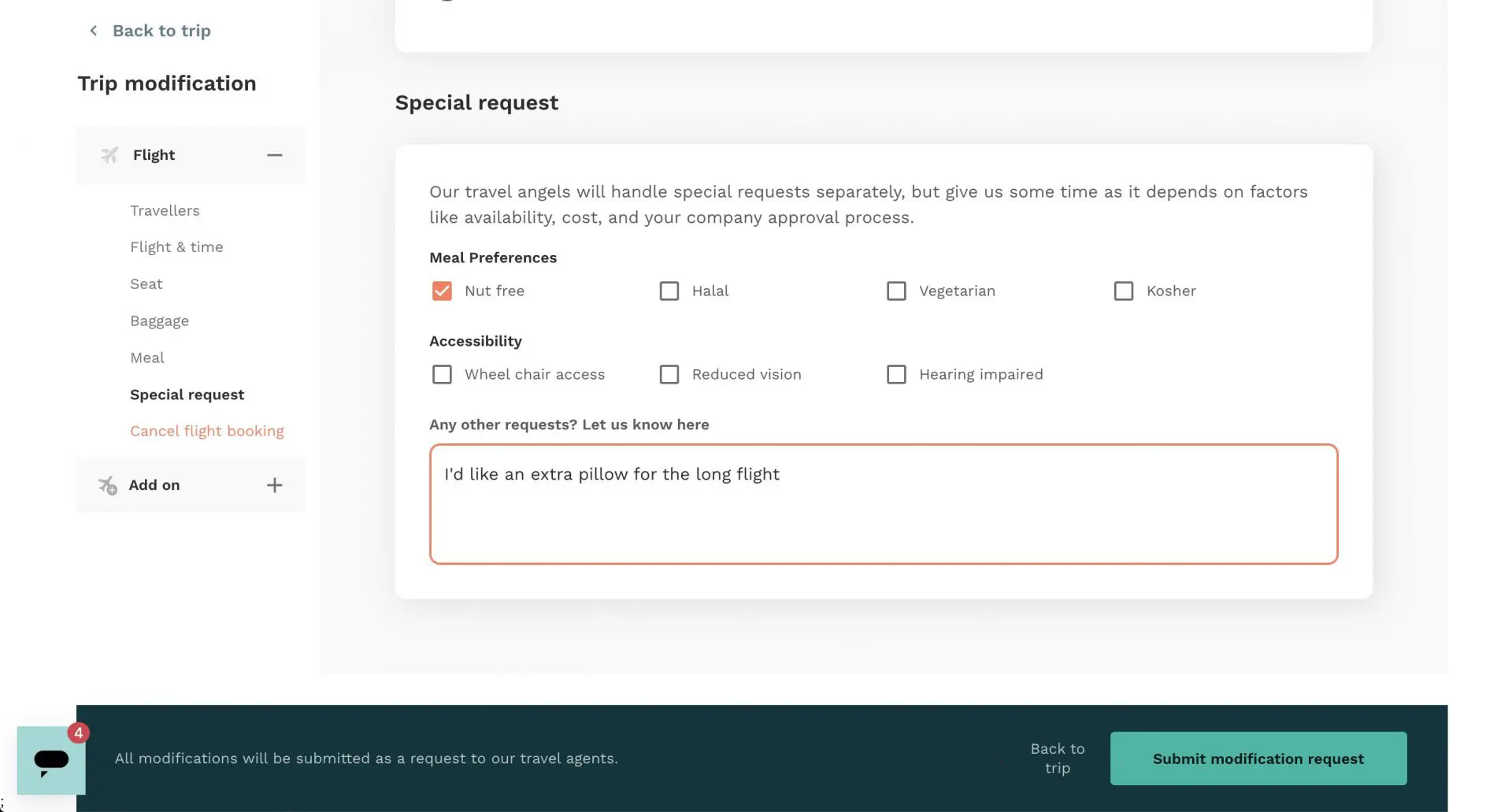The image size is (1512, 812).
Task: Click the travel angels description paragraph
Action: (869, 205)
